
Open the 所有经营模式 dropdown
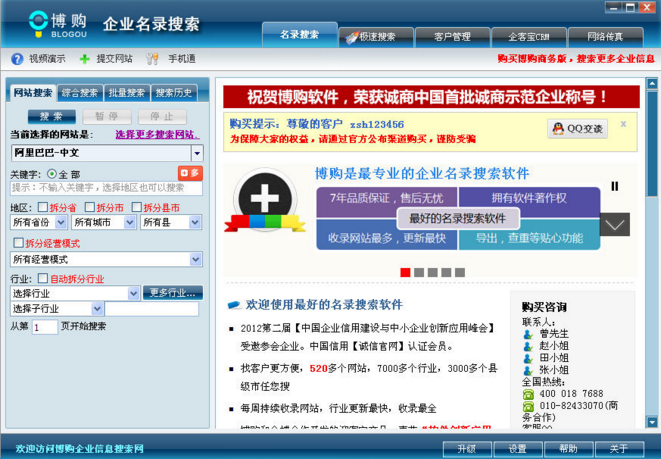(196, 259)
